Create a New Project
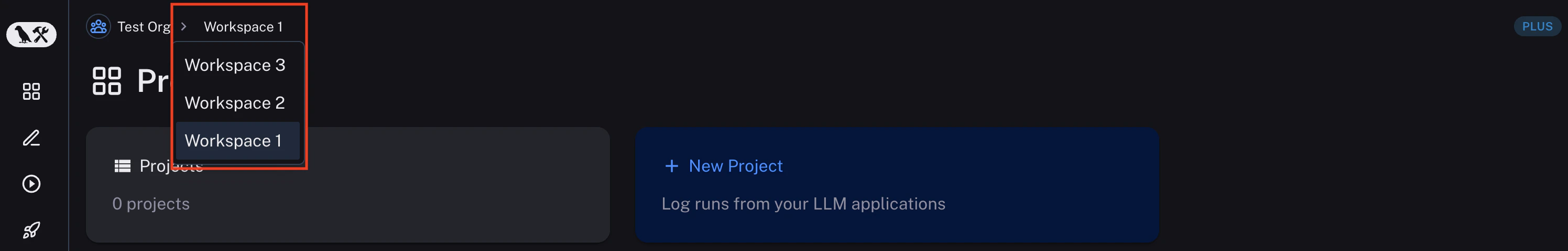The width and height of the screenshot is (1568, 251). (735, 166)
